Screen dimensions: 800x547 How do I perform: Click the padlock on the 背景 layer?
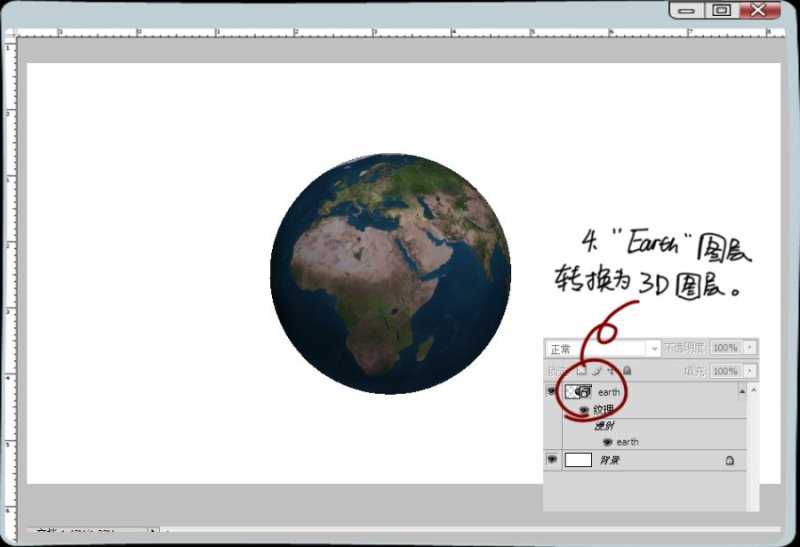point(729,460)
